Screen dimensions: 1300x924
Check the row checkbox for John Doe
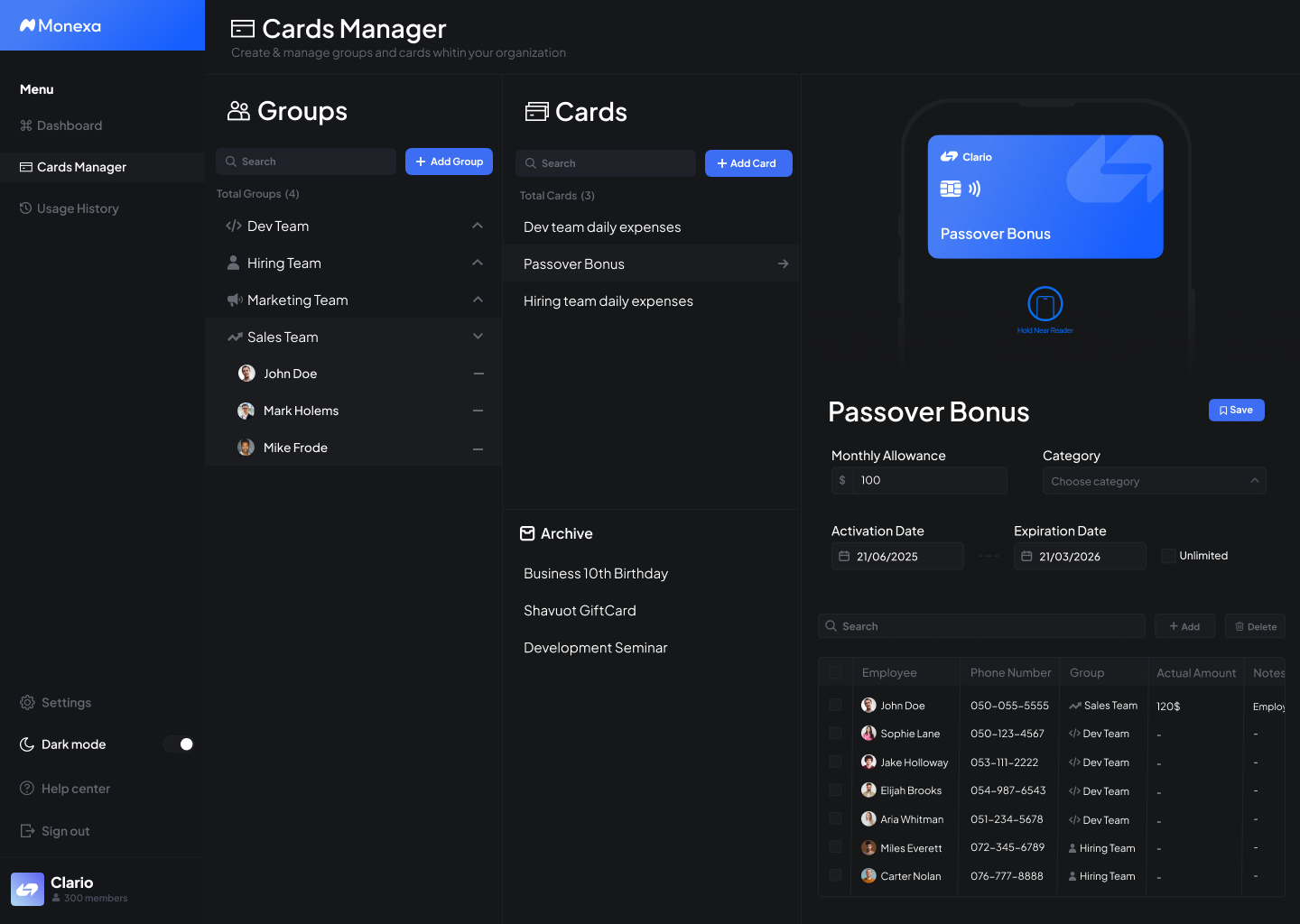pos(835,705)
